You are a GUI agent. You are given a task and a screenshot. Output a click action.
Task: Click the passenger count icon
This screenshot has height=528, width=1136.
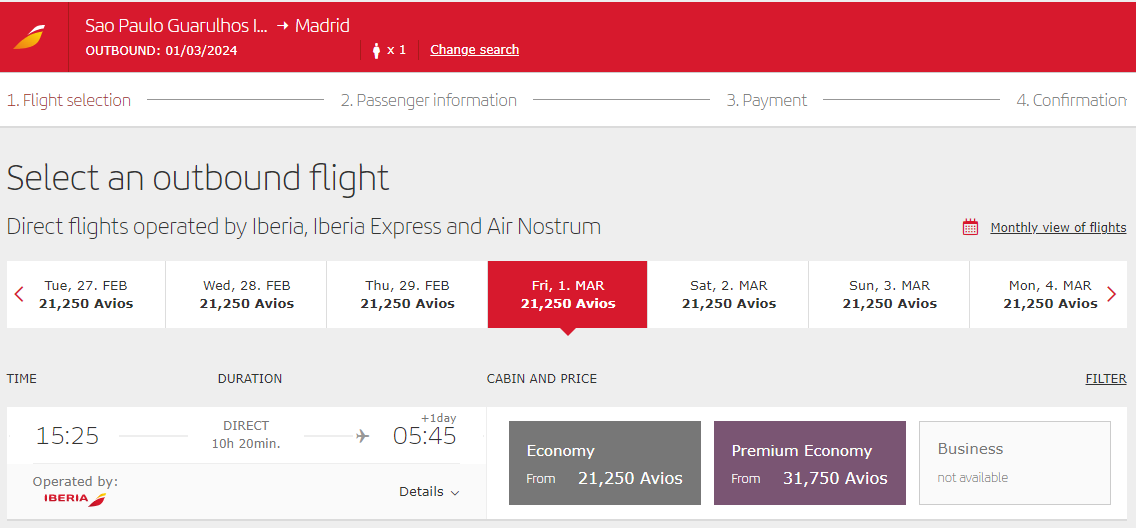pos(377,50)
